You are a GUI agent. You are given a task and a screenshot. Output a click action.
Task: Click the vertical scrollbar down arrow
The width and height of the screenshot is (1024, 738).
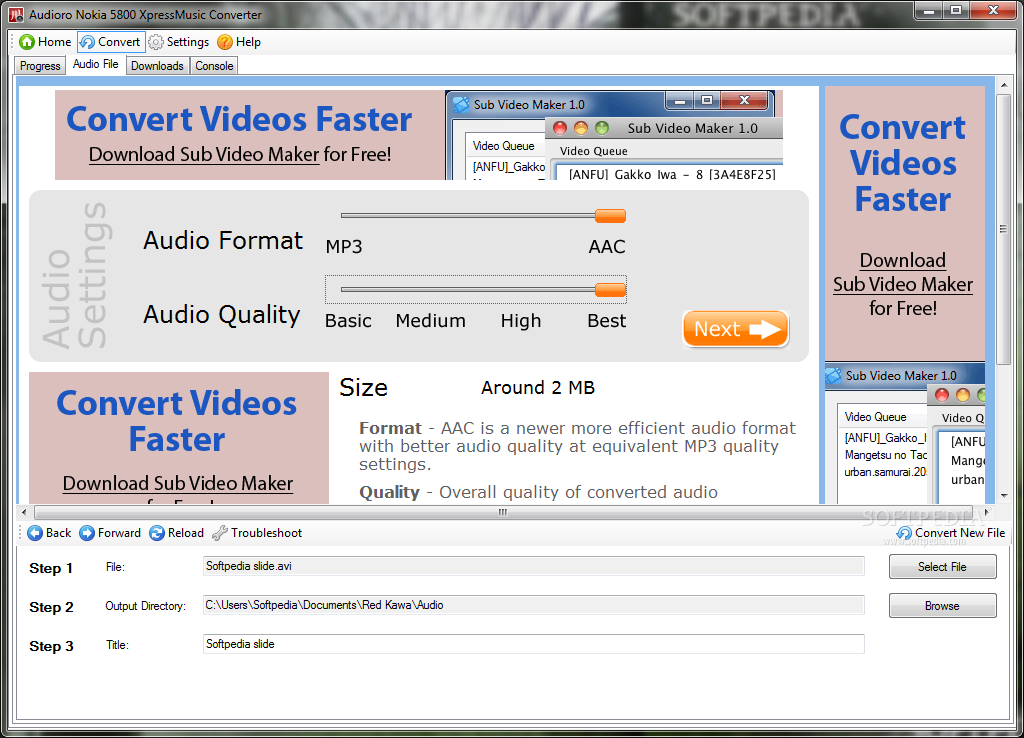click(x=1004, y=496)
